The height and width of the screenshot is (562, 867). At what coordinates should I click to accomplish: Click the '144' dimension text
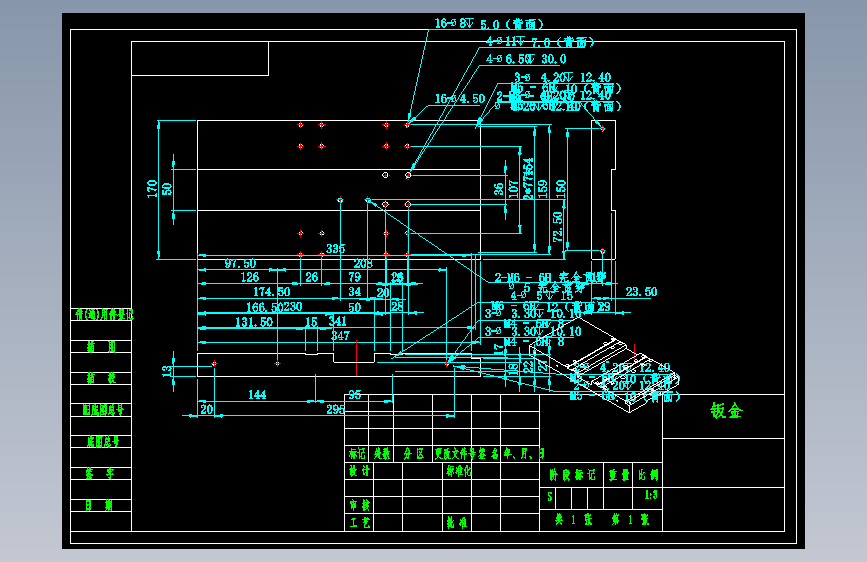(x=257, y=394)
